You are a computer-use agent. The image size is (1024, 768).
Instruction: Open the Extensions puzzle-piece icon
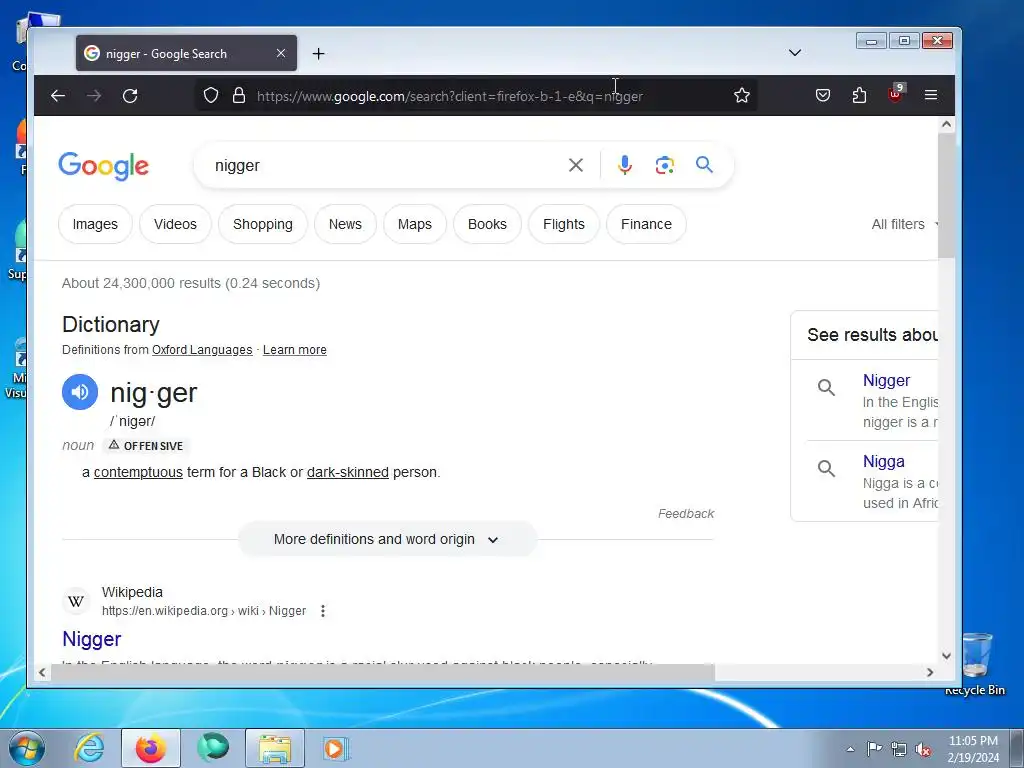[859, 95]
